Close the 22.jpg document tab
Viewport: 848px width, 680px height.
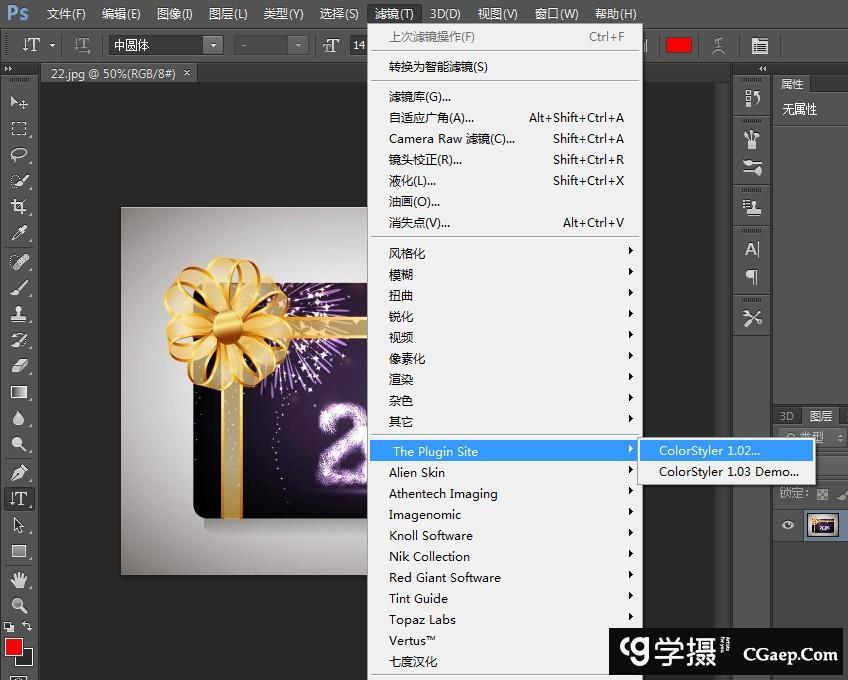pos(187,73)
